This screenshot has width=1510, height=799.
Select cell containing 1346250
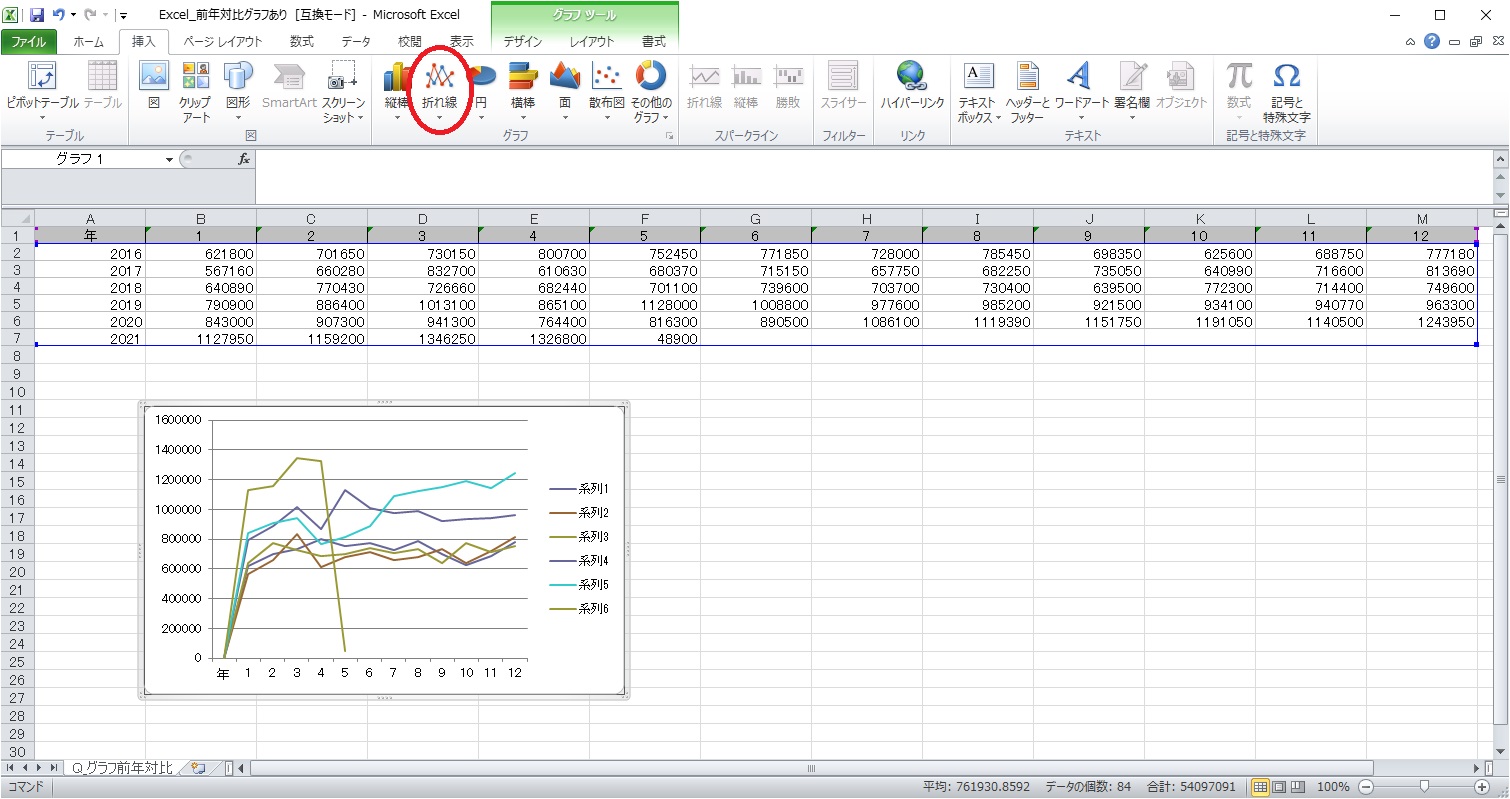(422, 339)
